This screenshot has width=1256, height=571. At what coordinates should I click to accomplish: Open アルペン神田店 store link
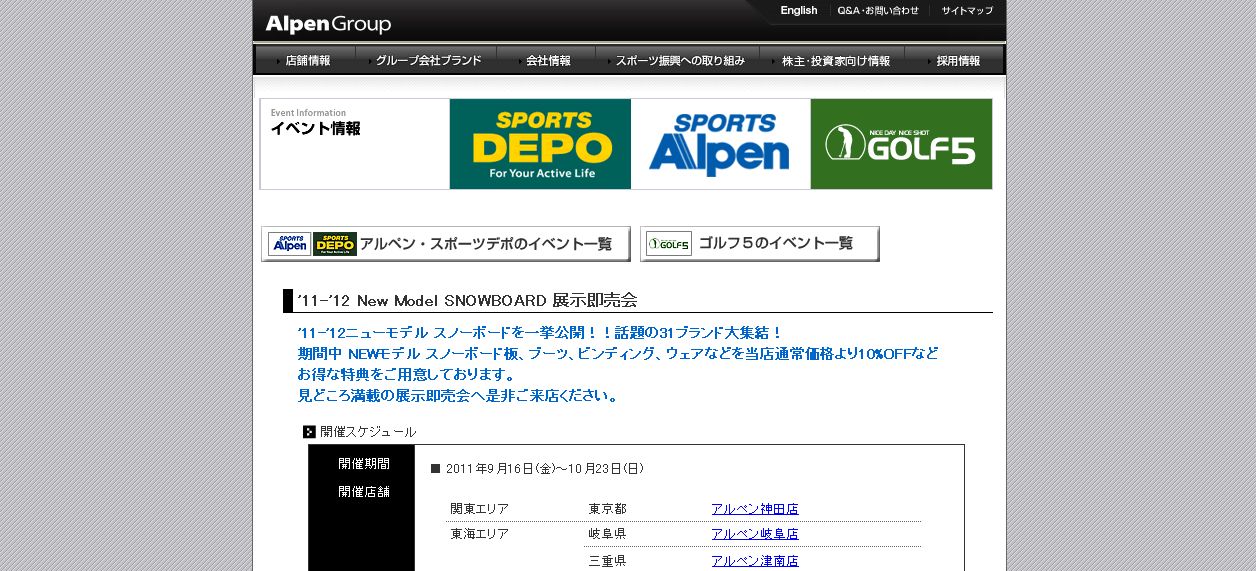point(754,509)
